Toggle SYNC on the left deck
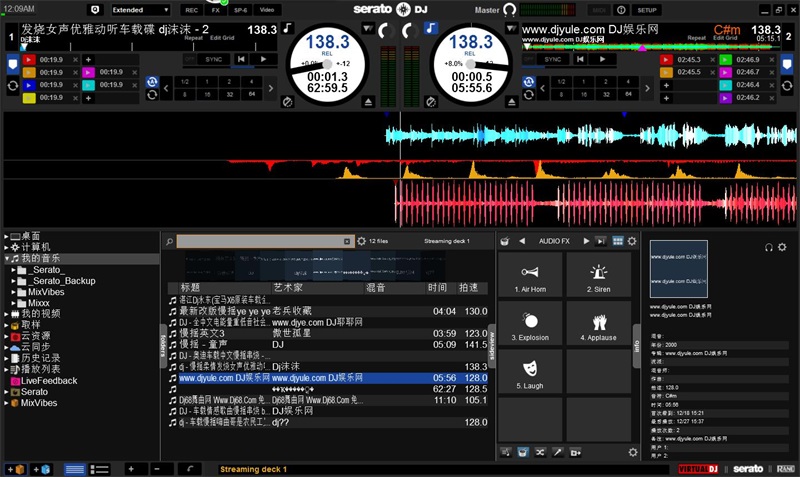The image size is (800, 477). point(213,60)
